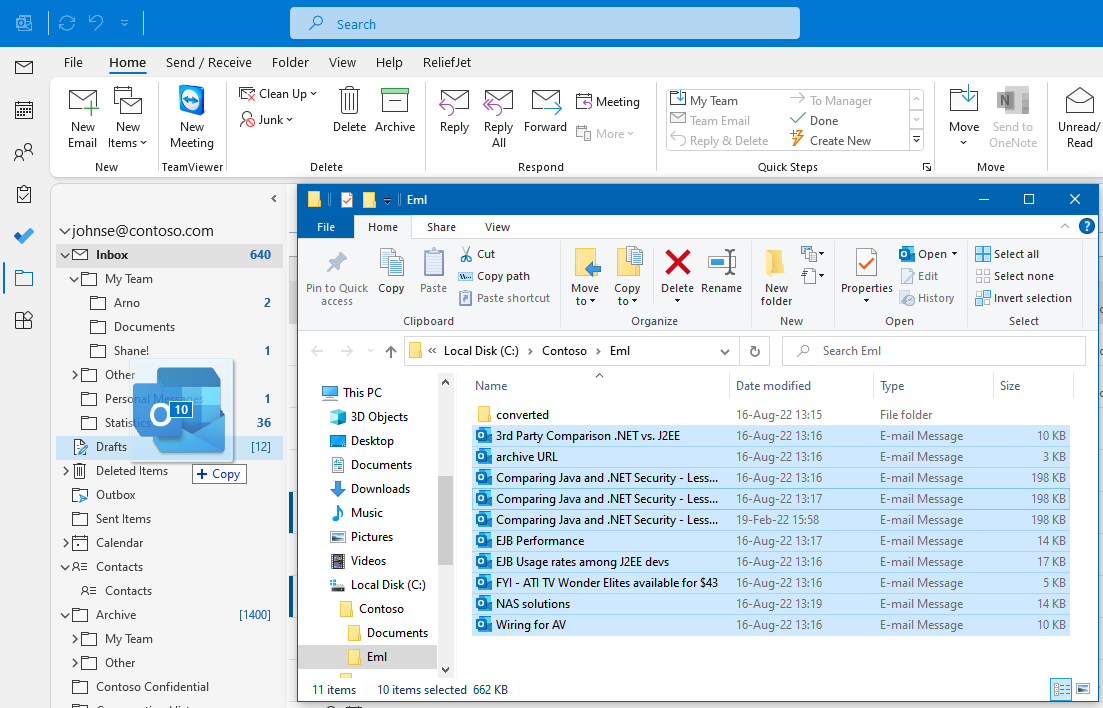Click the Meeting respond icon
Image resolution: width=1103 pixels, height=708 pixels.
click(x=608, y=101)
